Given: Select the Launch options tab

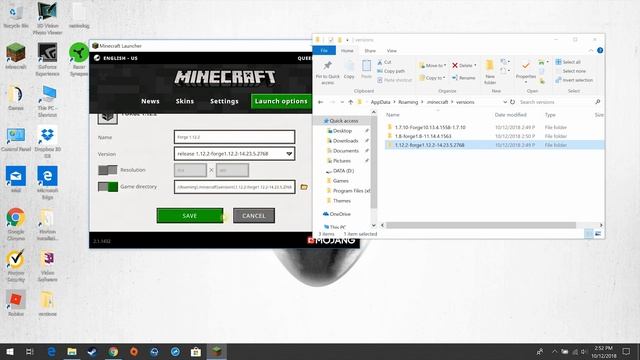Looking at the screenshot, I should point(281,101).
